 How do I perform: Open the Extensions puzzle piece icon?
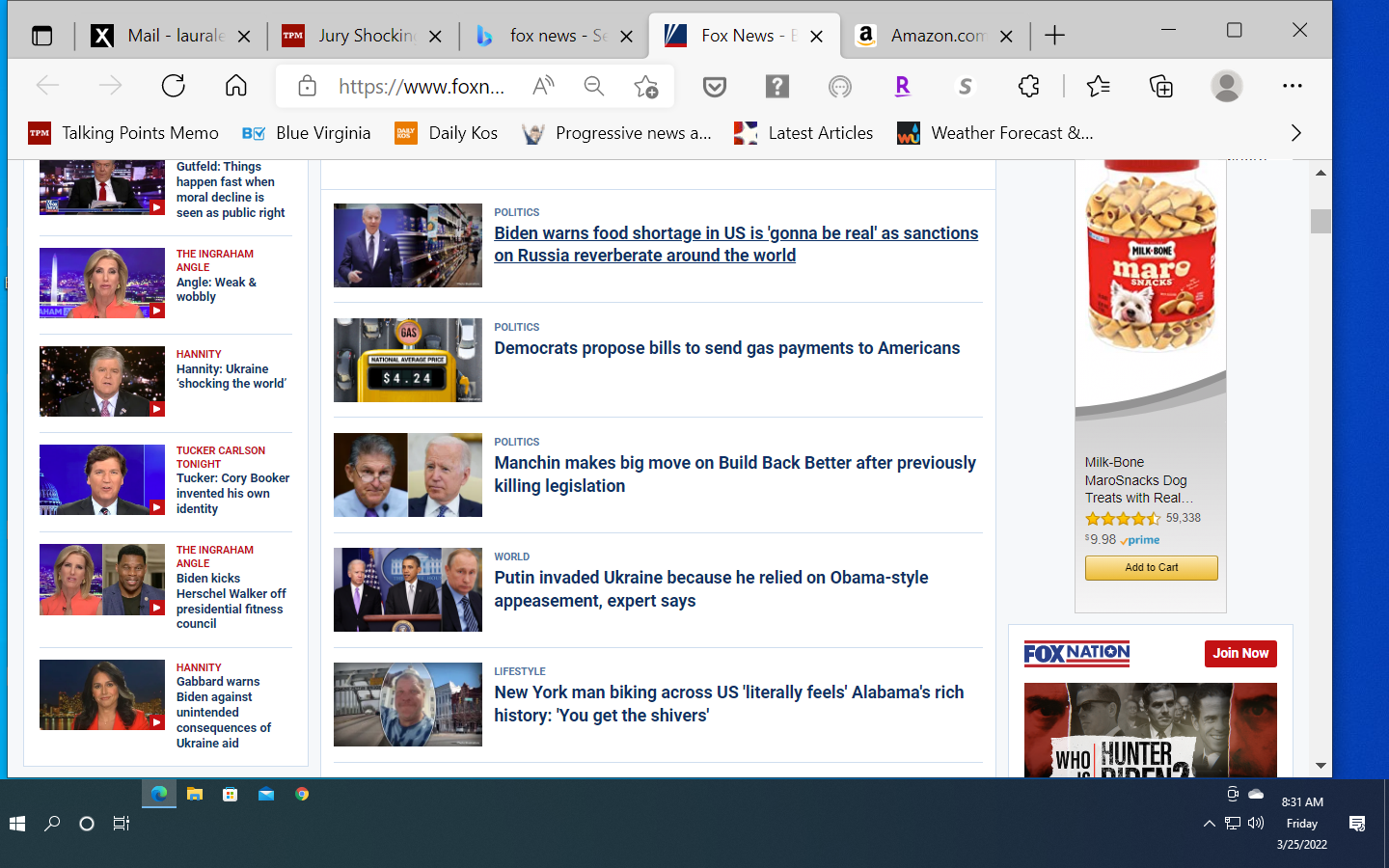(x=1028, y=86)
